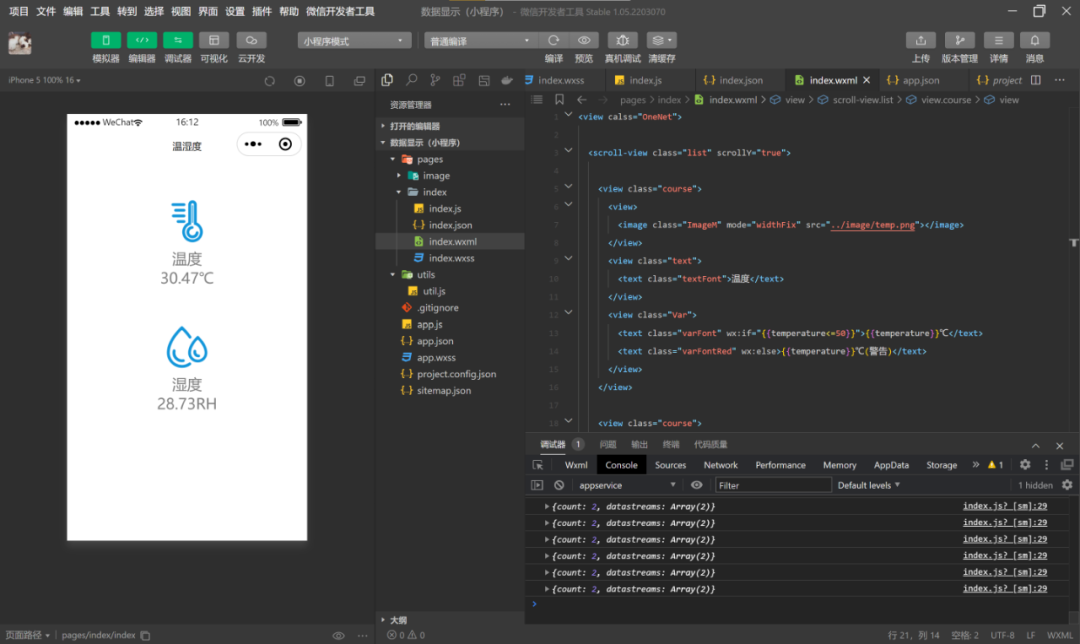Open the search icon in the sidebar
This screenshot has height=644, width=1080.
(x=411, y=80)
